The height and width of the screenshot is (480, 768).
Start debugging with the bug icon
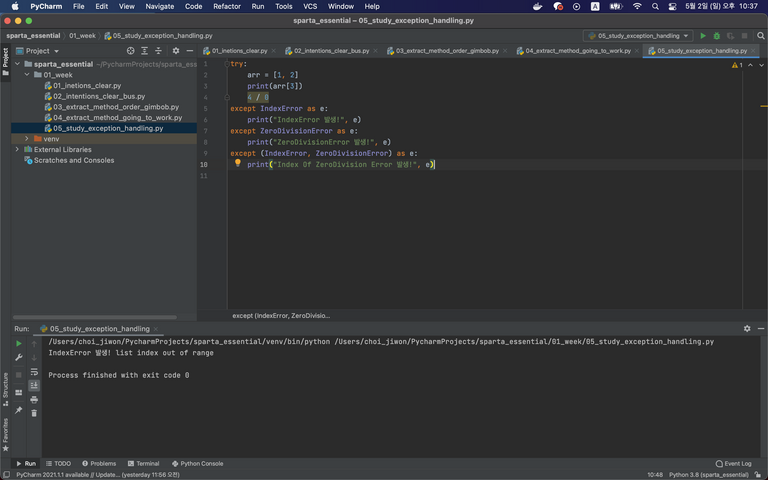[717, 36]
